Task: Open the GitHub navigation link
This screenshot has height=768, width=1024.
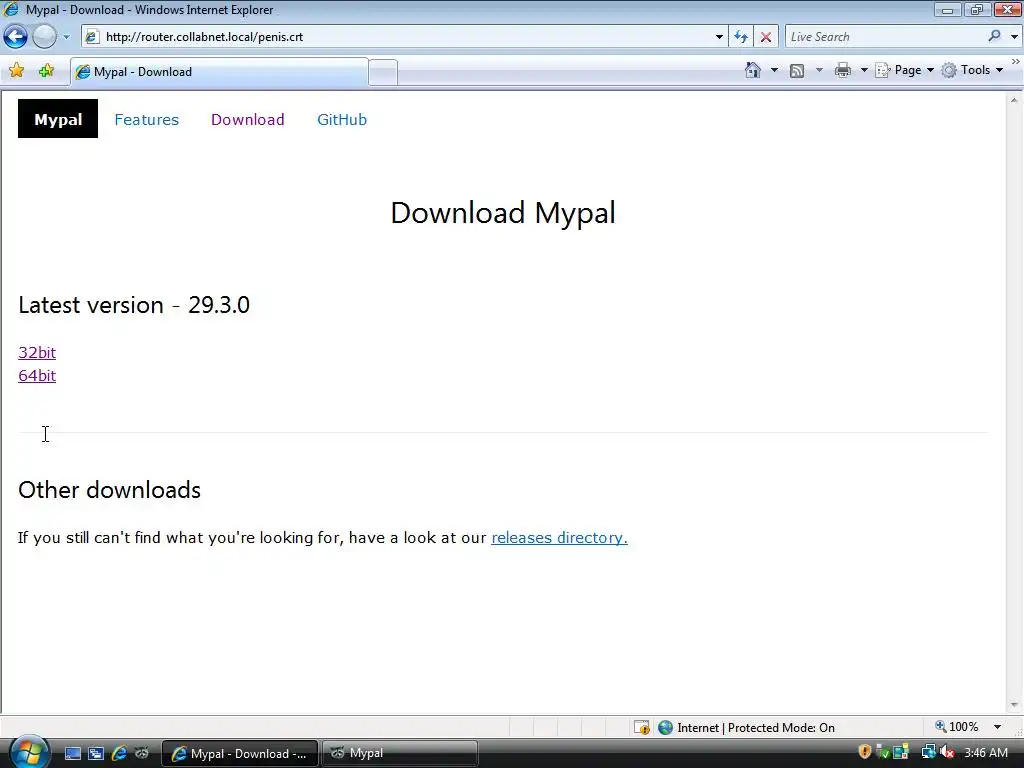Action: coord(342,120)
